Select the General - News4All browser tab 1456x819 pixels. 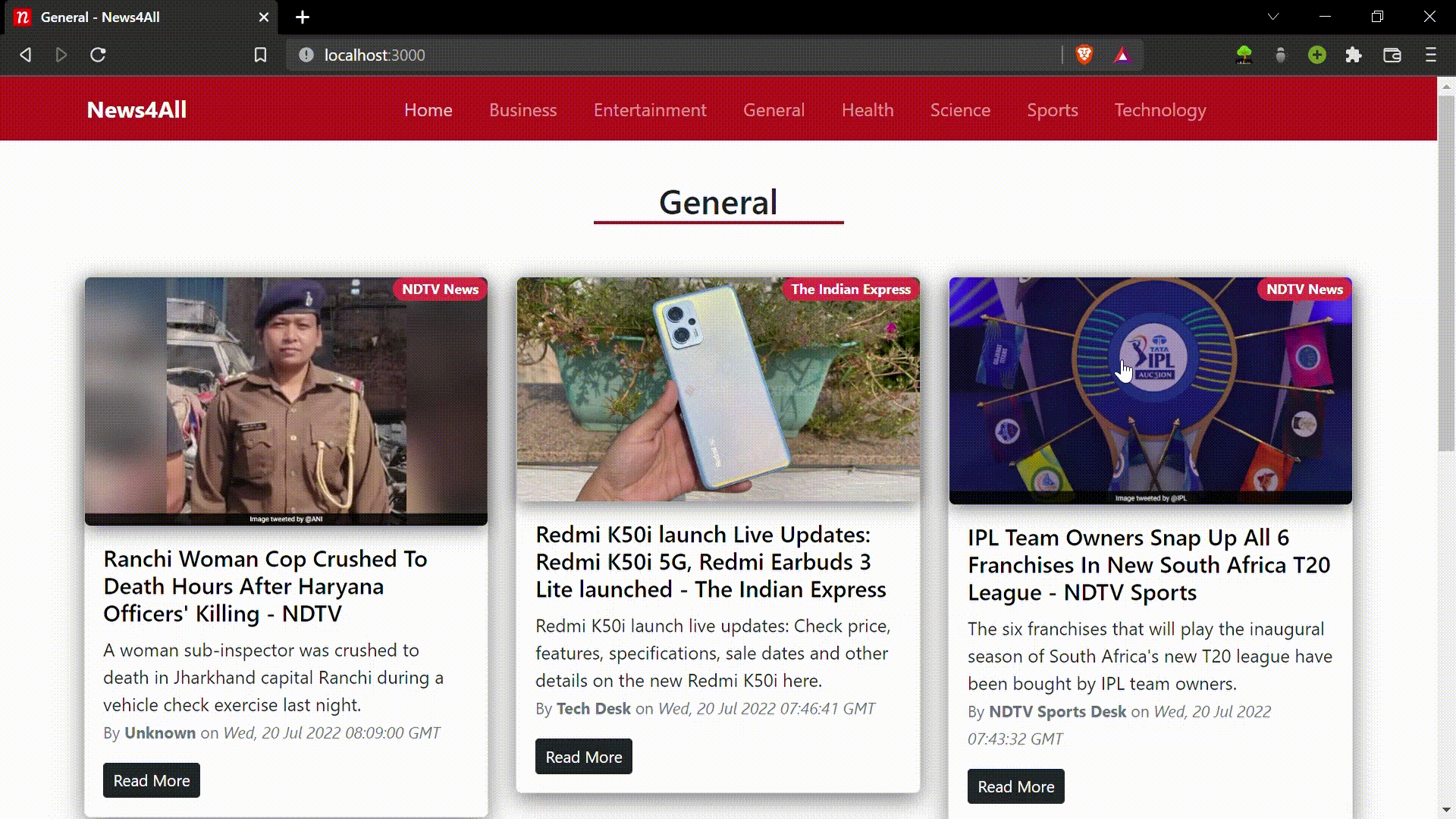[142, 17]
